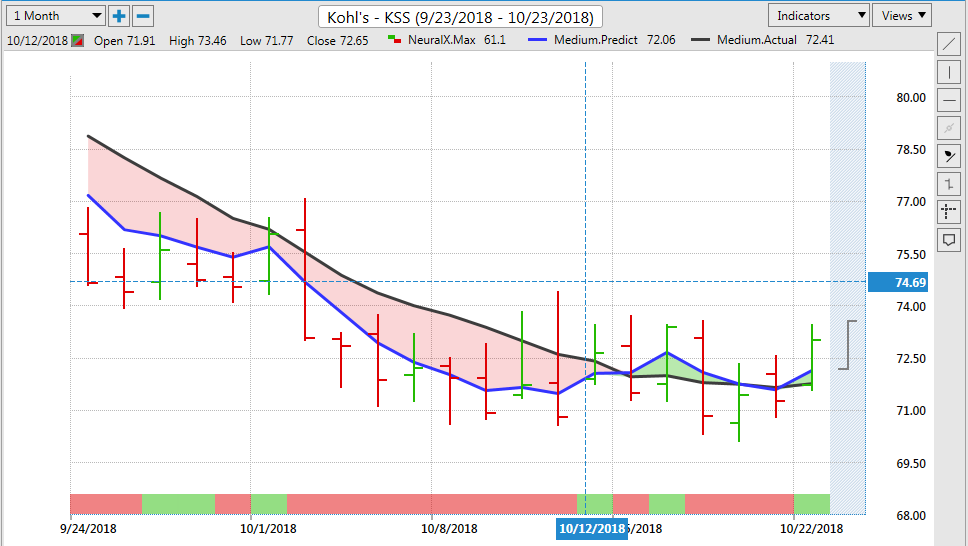968x546 pixels.
Task: Click the 68.00 price axis label
Action: coord(911,515)
